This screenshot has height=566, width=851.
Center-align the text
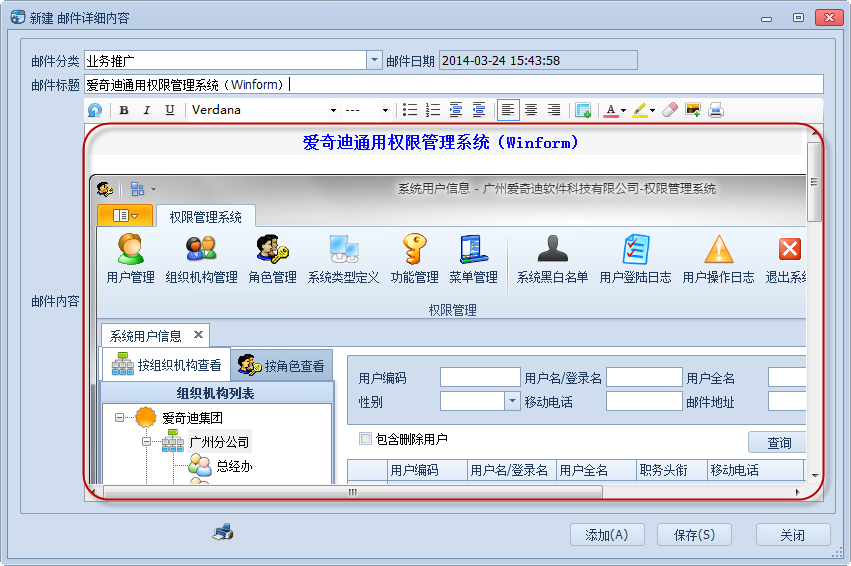[x=531, y=110]
